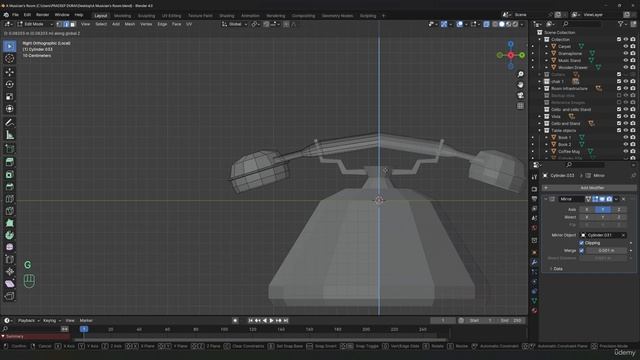640x360 pixels.
Task: Select the Inset Faces tool
Action: pyautogui.click(x=9, y=174)
